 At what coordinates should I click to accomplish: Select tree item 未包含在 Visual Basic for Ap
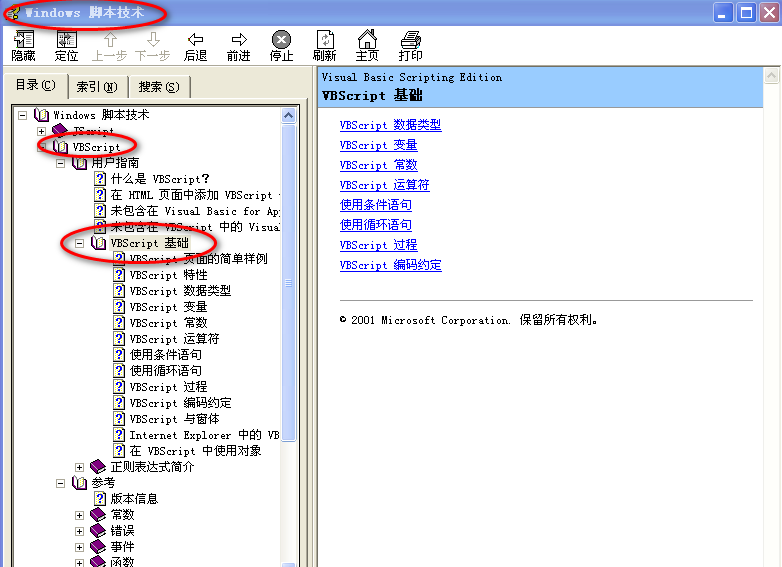(x=195, y=211)
